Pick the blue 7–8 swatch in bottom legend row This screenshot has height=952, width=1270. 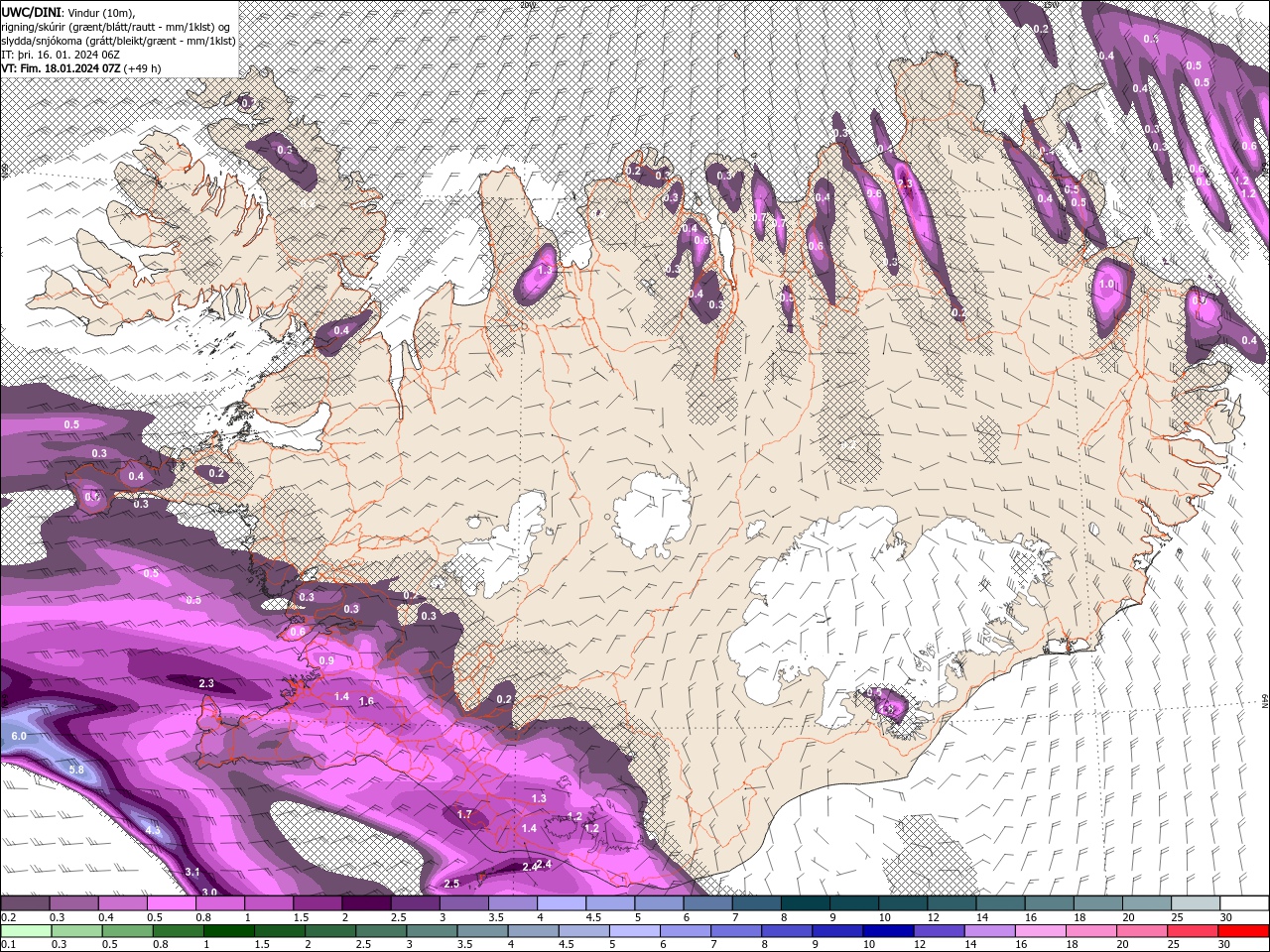[736, 930]
